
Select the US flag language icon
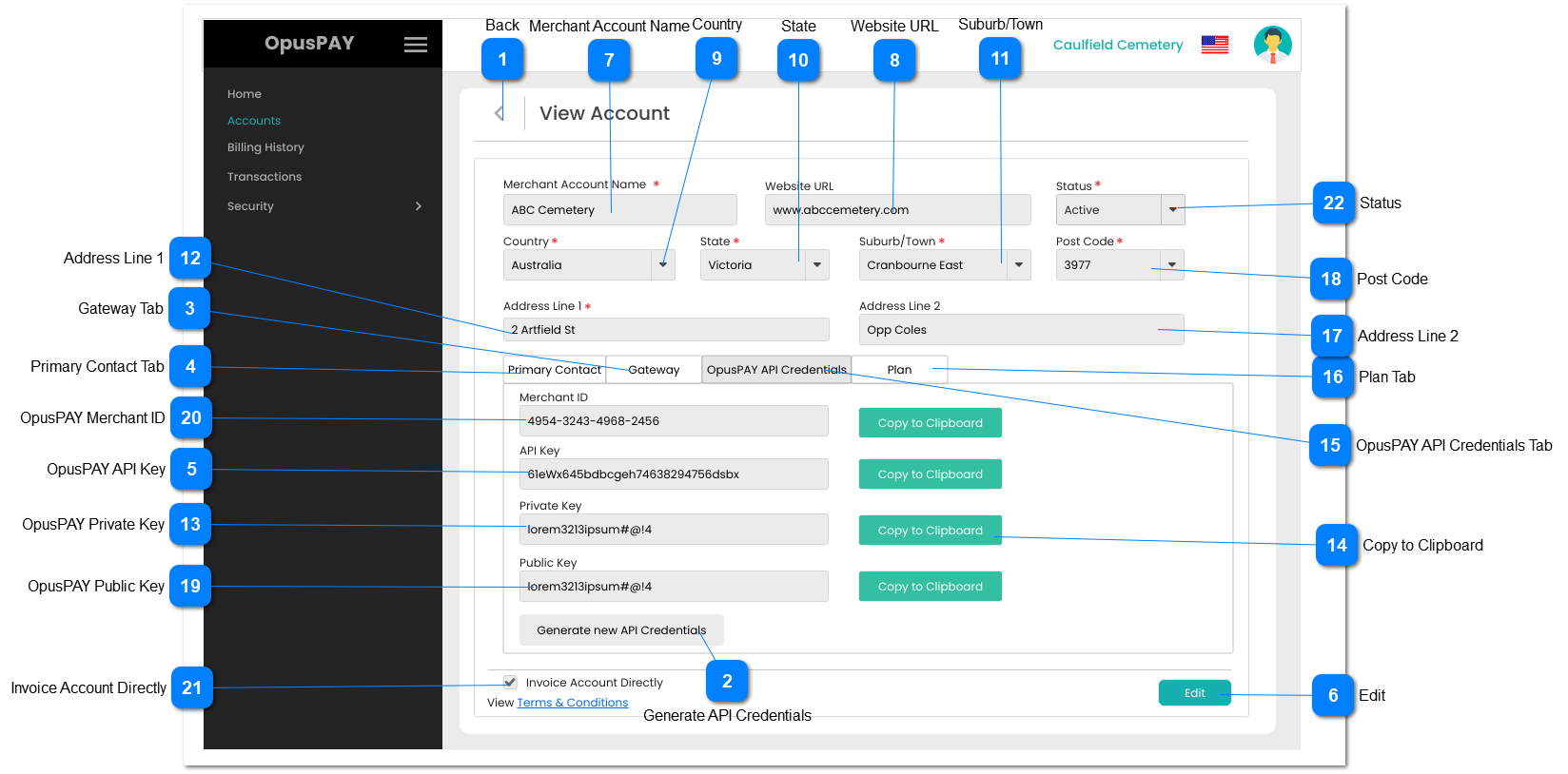pos(1214,45)
